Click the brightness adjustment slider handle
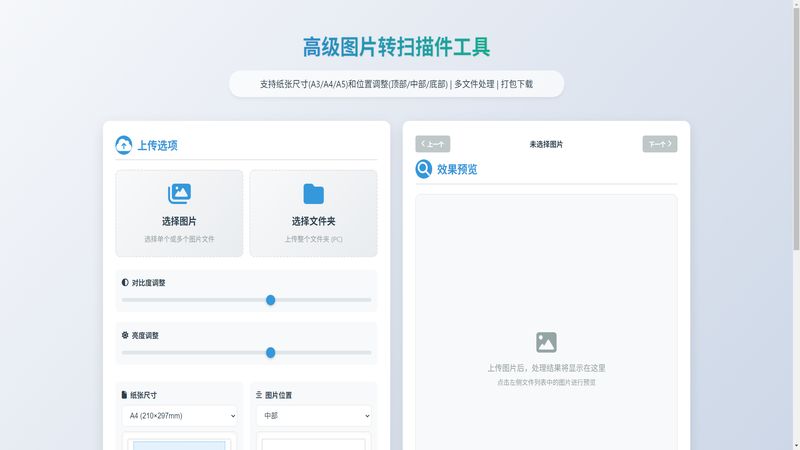The width and height of the screenshot is (800, 450). [x=270, y=352]
